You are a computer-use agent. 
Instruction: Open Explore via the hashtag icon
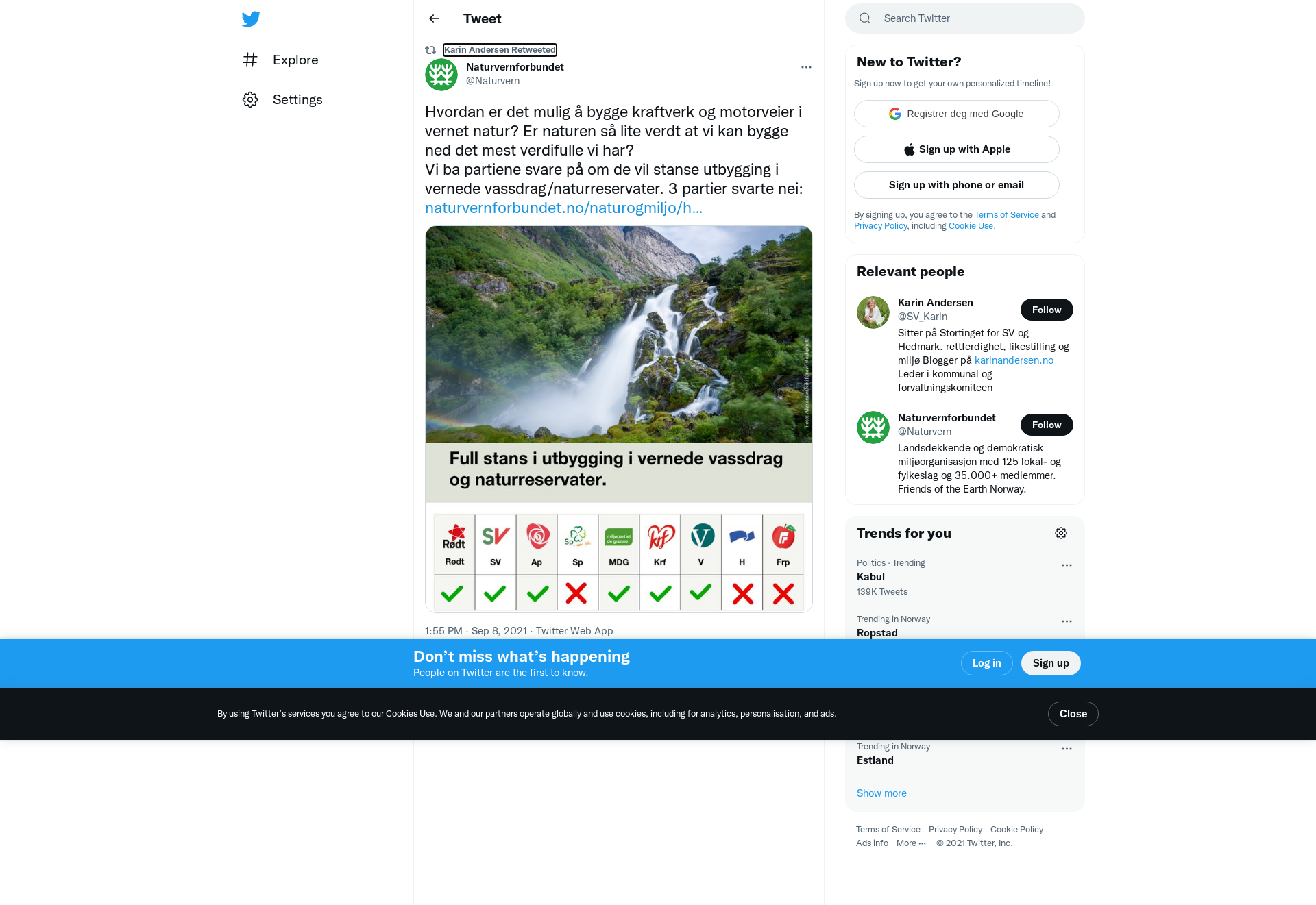click(x=250, y=60)
